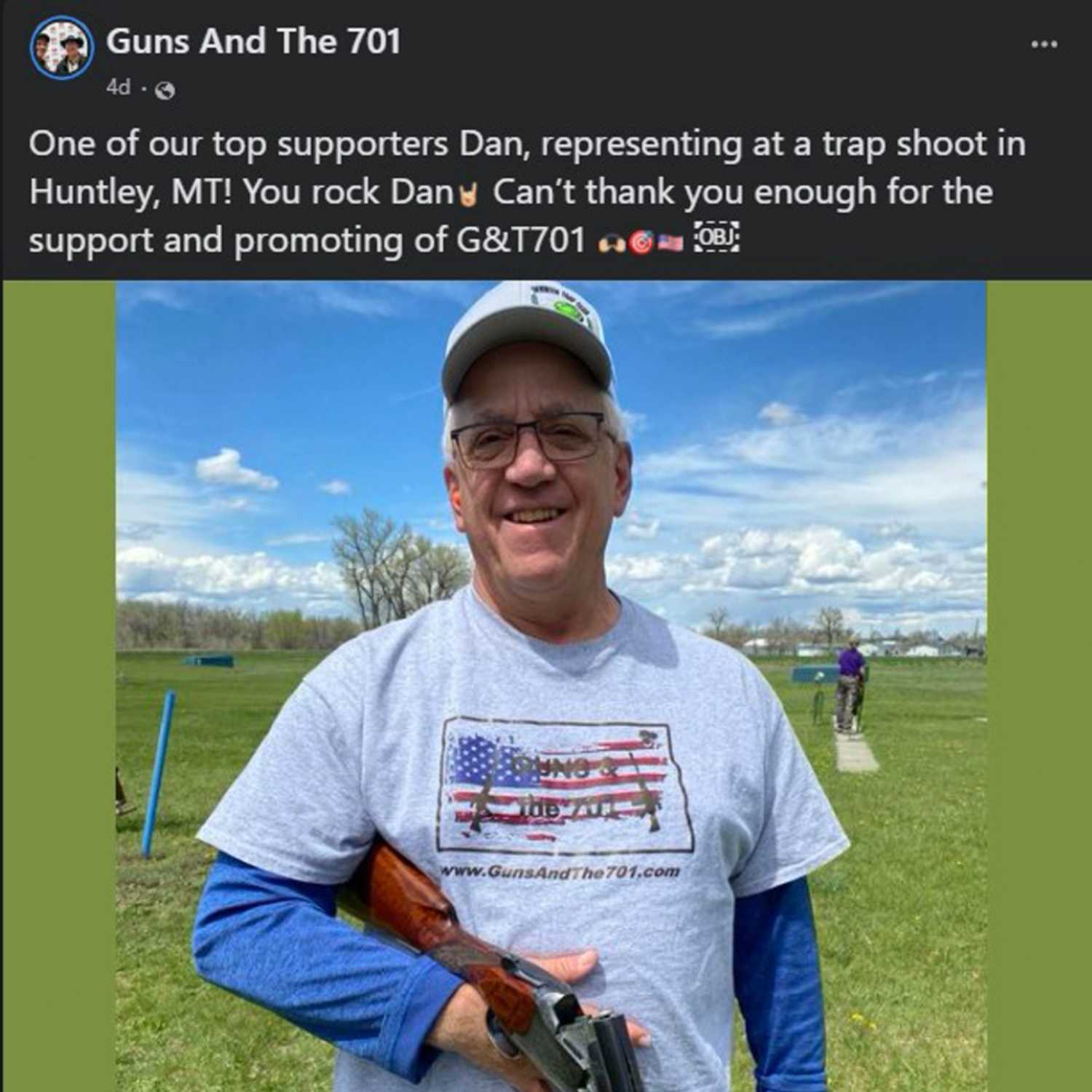Screen dimensions: 1092x1092
Task: Click the purple-shirted shooter in background
Action: [x=849, y=684]
